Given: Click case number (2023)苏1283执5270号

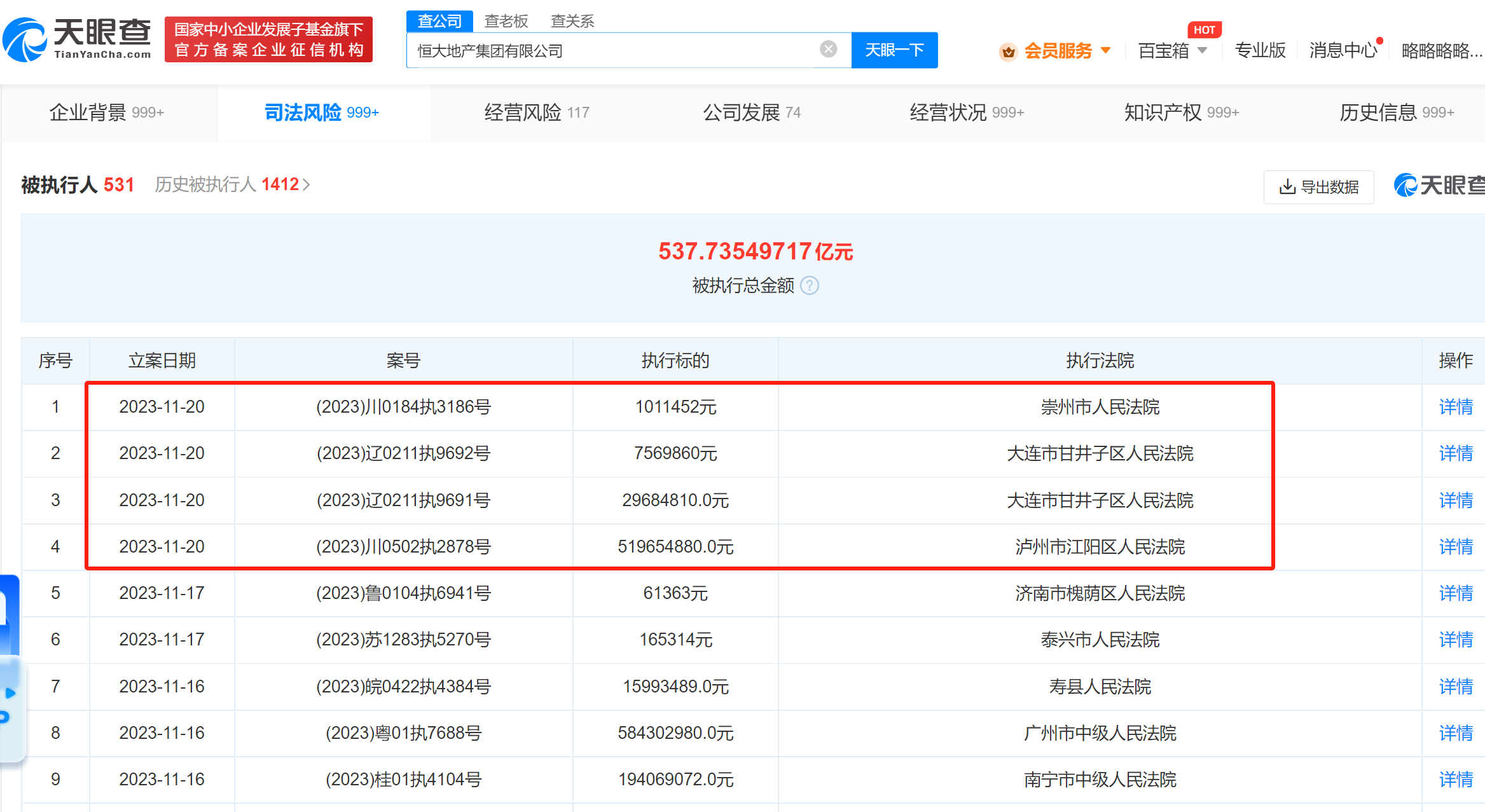Looking at the screenshot, I should tap(403, 640).
